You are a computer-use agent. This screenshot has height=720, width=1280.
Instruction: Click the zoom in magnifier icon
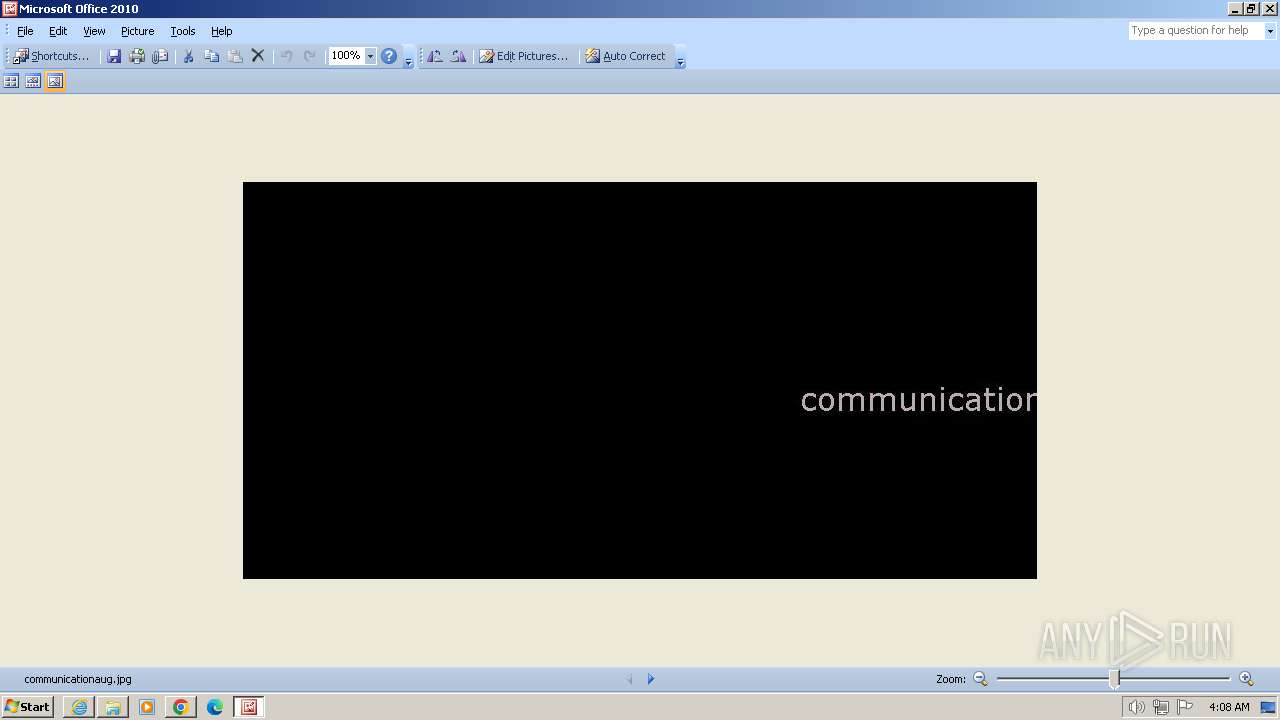tap(1246, 679)
